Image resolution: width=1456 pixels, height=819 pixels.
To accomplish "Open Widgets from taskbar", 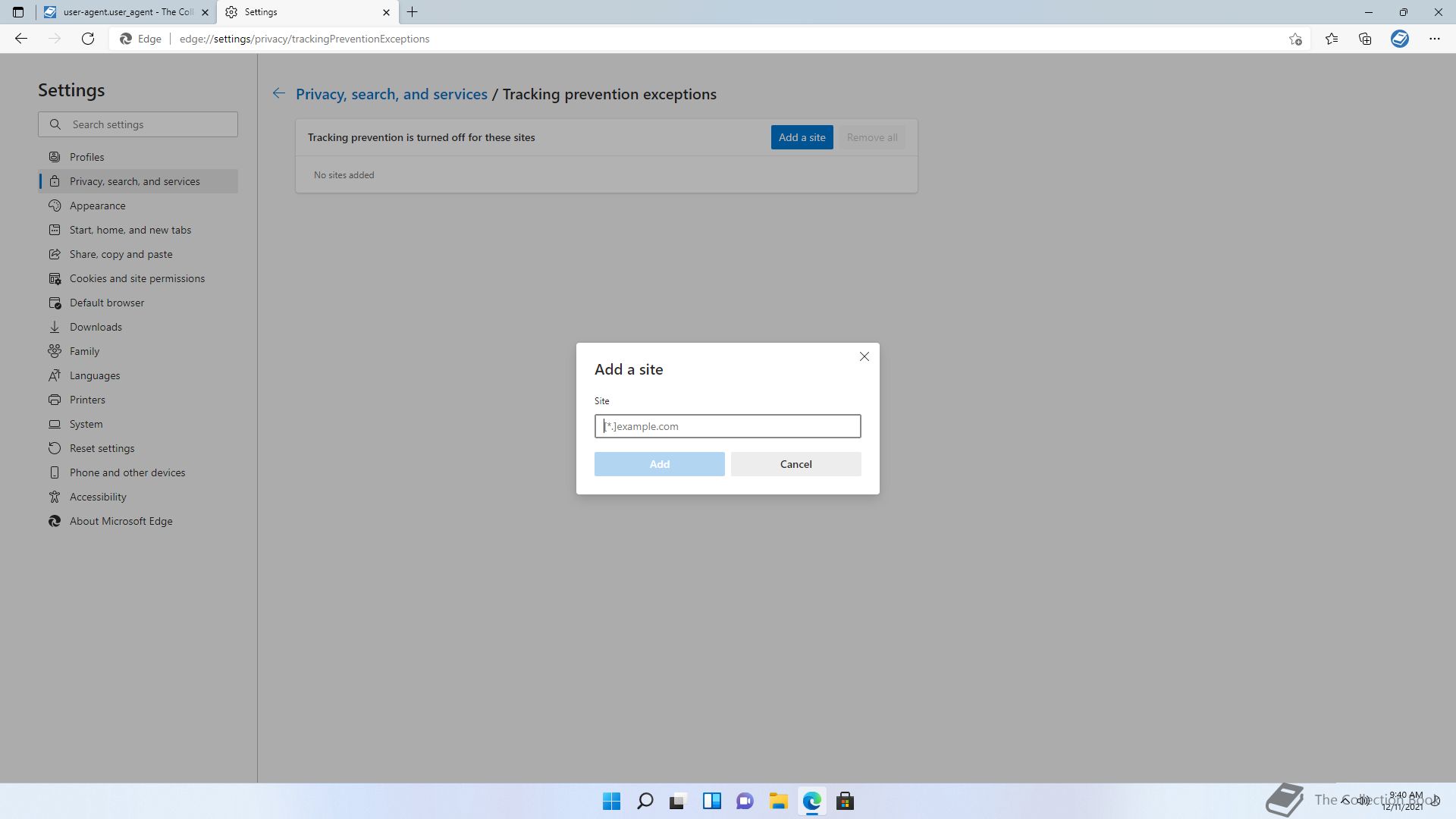I will click(711, 801).
